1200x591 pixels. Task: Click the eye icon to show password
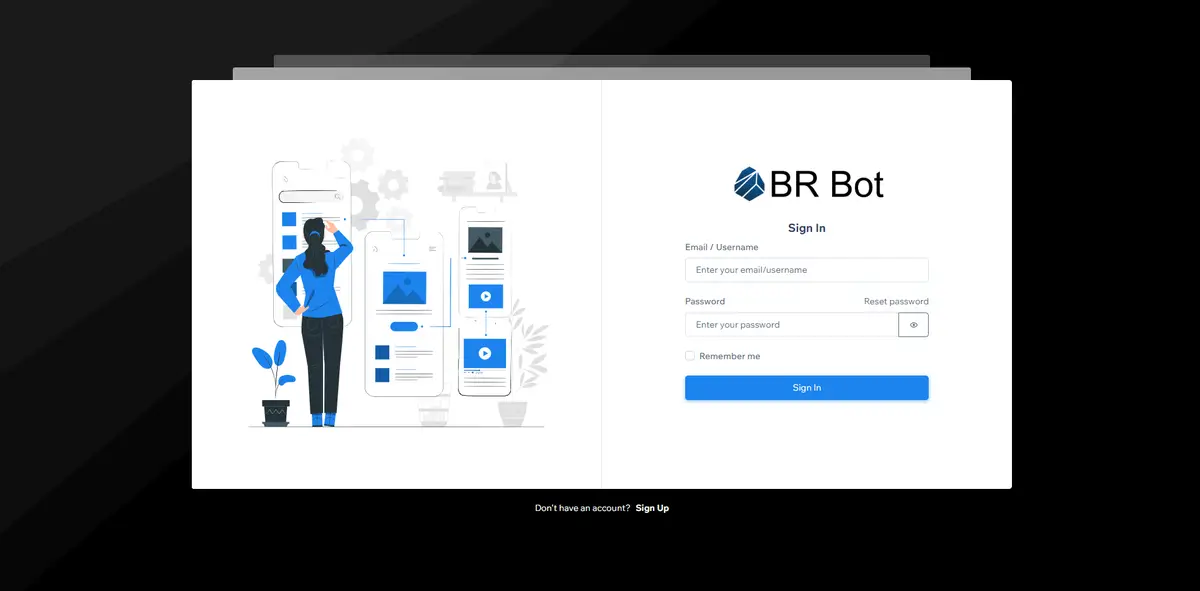click(x=913, y=325)
